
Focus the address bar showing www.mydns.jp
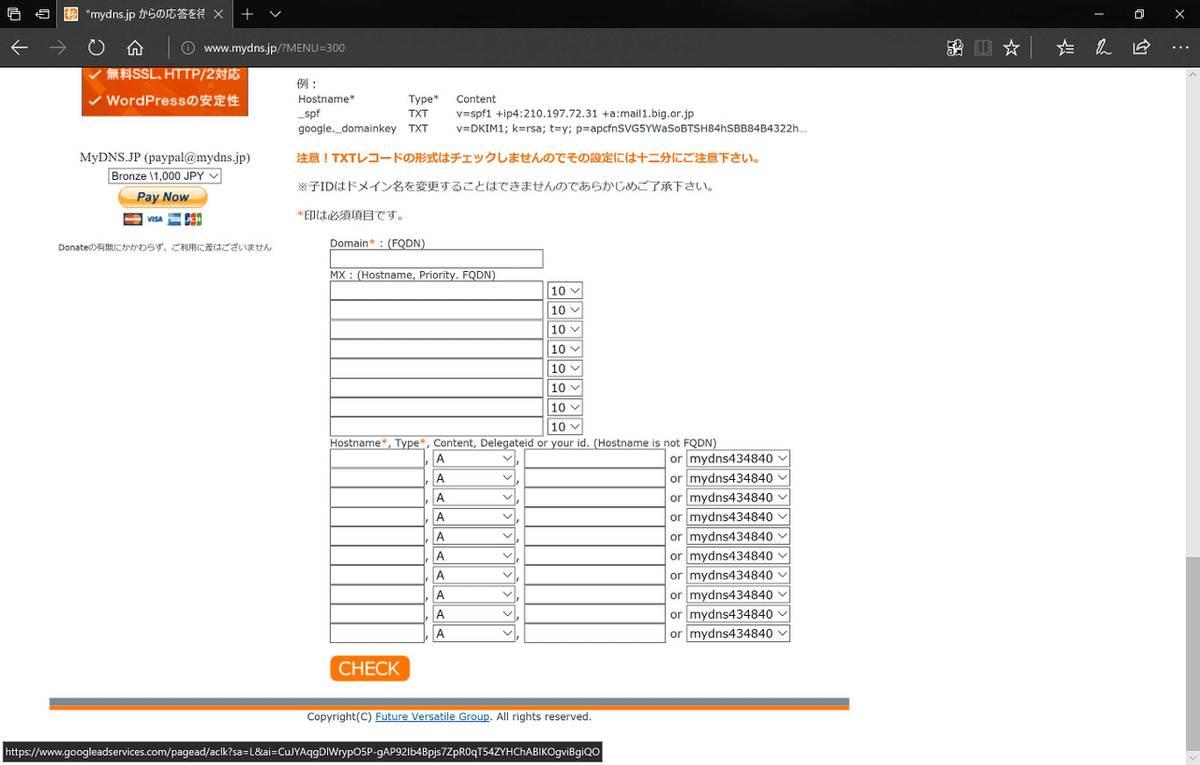(560, 48)
